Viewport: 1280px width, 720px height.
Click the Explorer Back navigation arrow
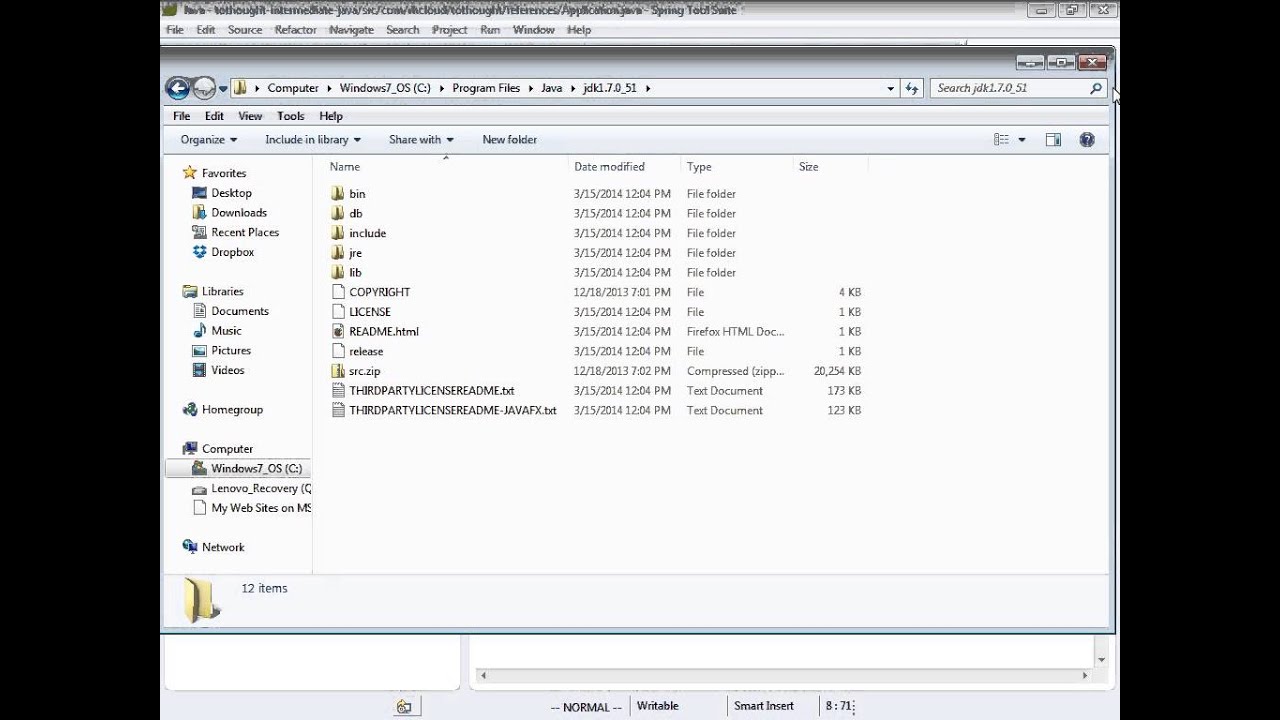coord(178,88)
